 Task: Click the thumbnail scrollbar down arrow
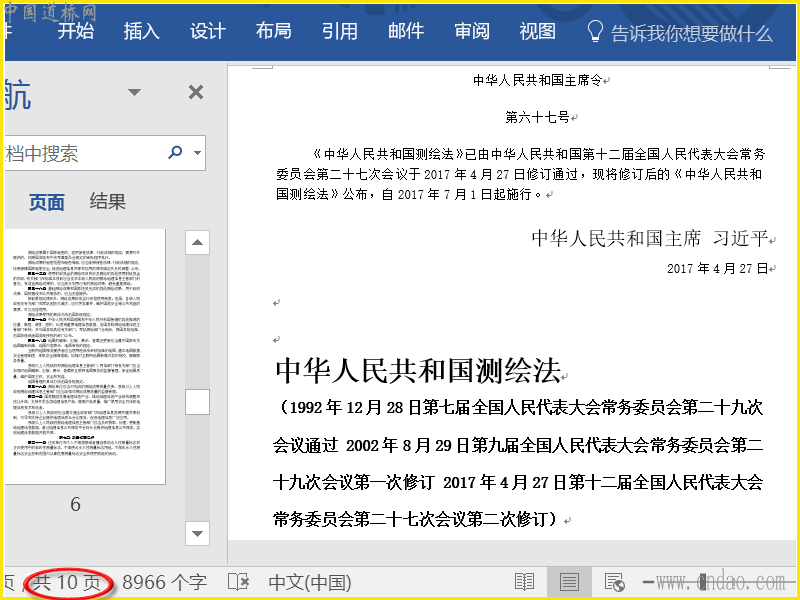tap(197, 534)
